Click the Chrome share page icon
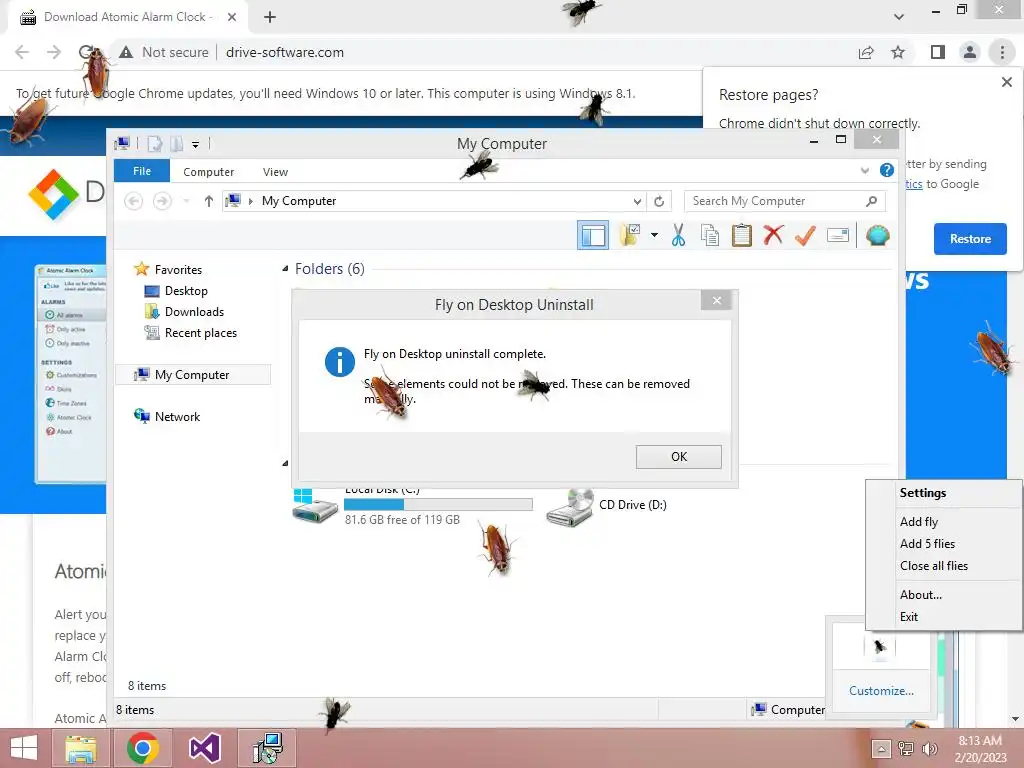 (866, 52)
